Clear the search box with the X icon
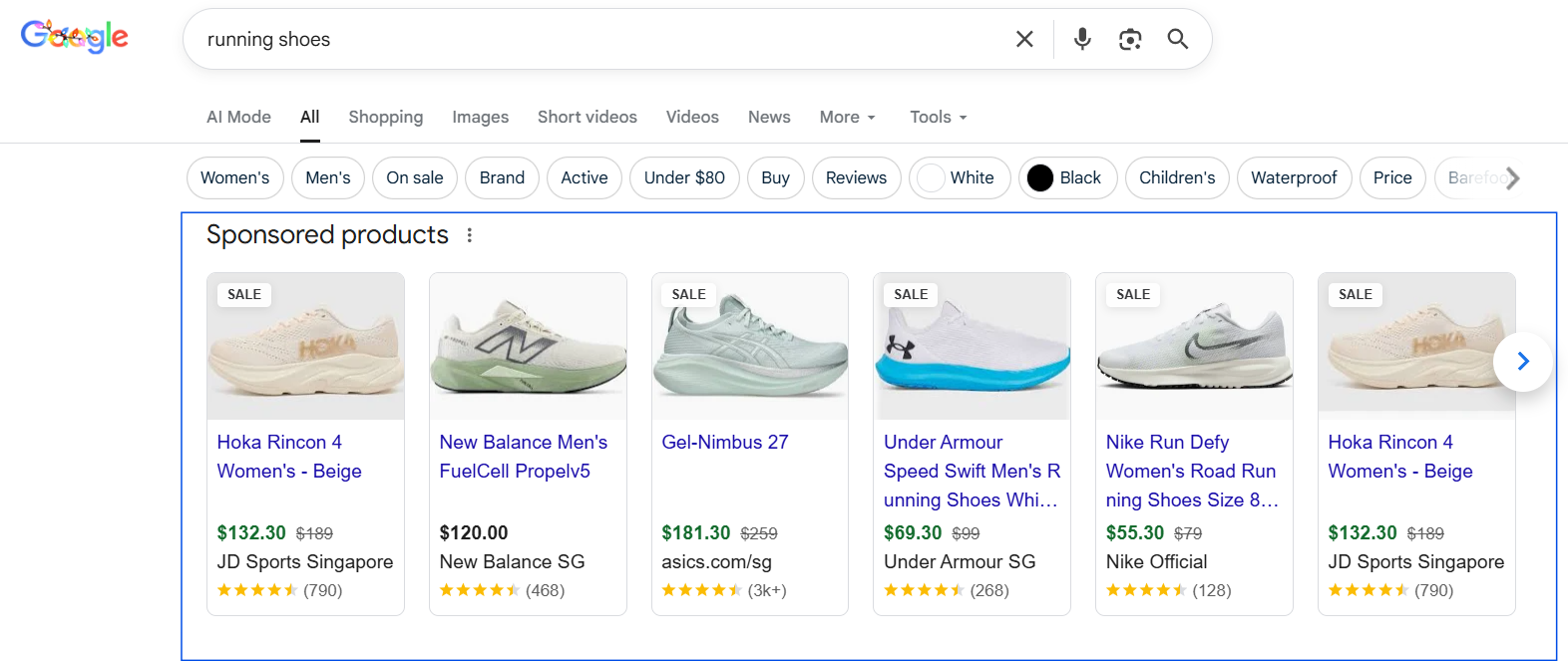1568x661 pixels. [x=1024, y=39]
